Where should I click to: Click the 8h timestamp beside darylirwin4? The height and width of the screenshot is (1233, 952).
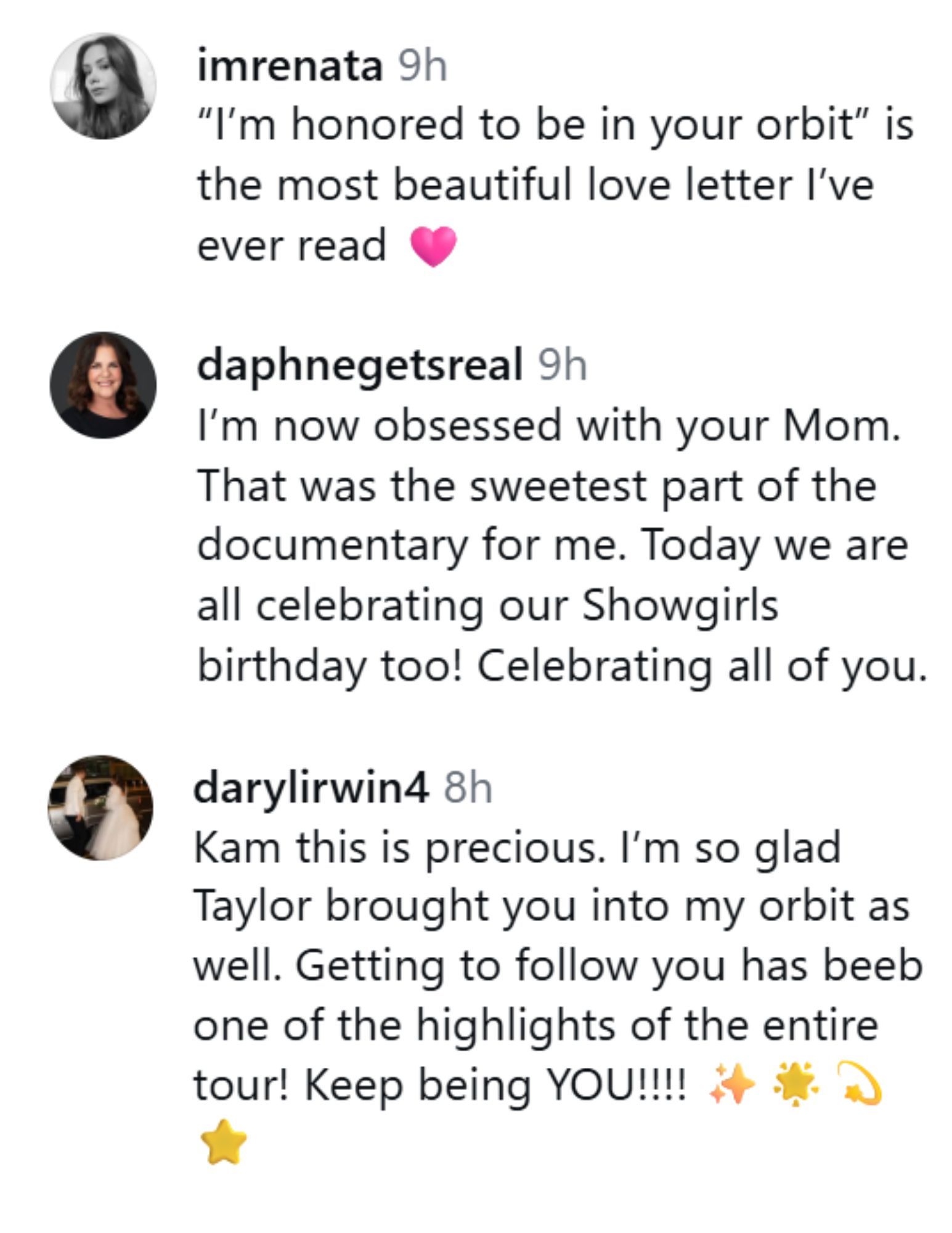tap(468, 788)
